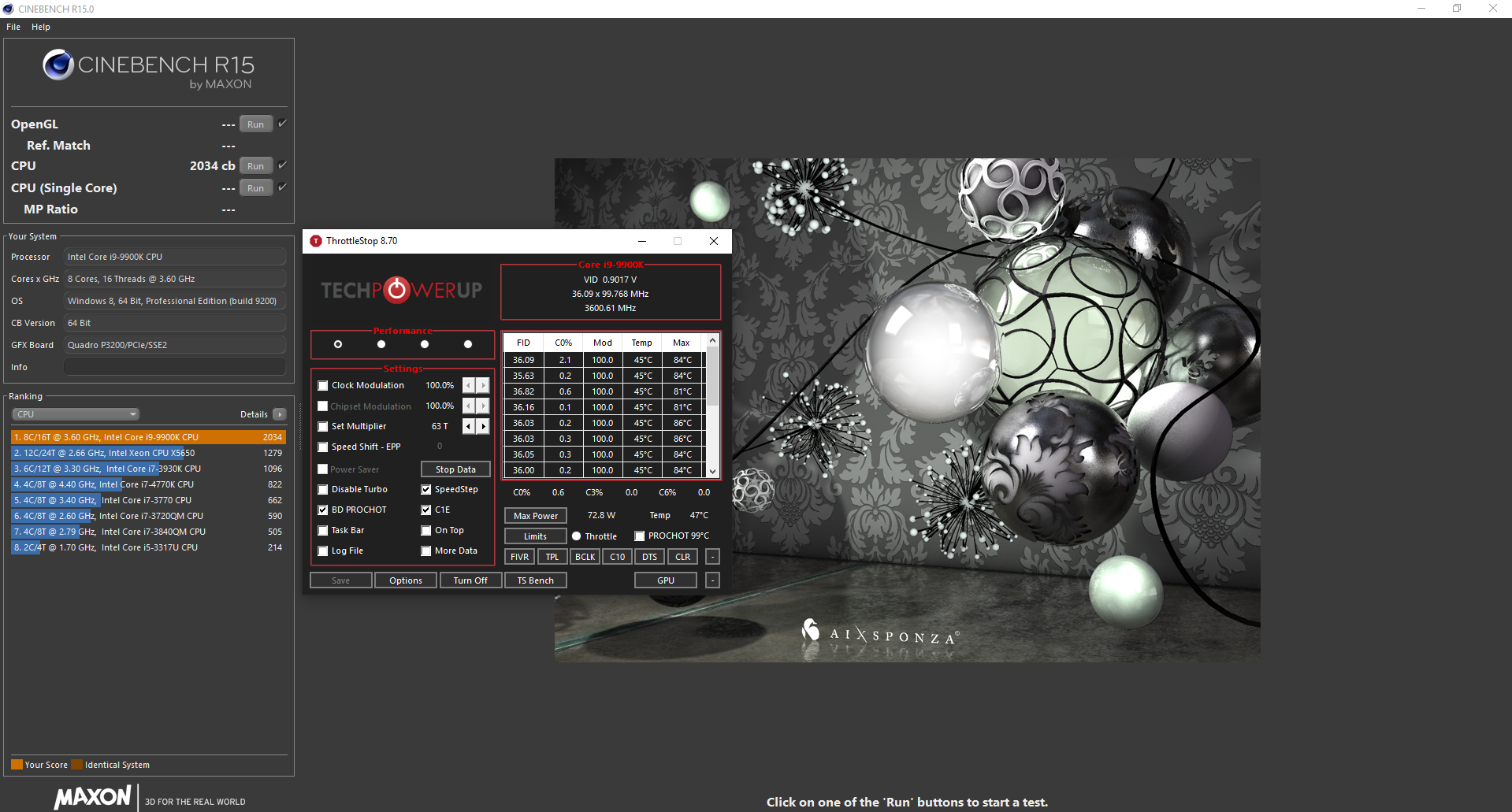The height and width of the screenshot is (812, 1512).
Task: Select ranking row Intel Core i7-3770 CPU
Action: coord(148,500)
